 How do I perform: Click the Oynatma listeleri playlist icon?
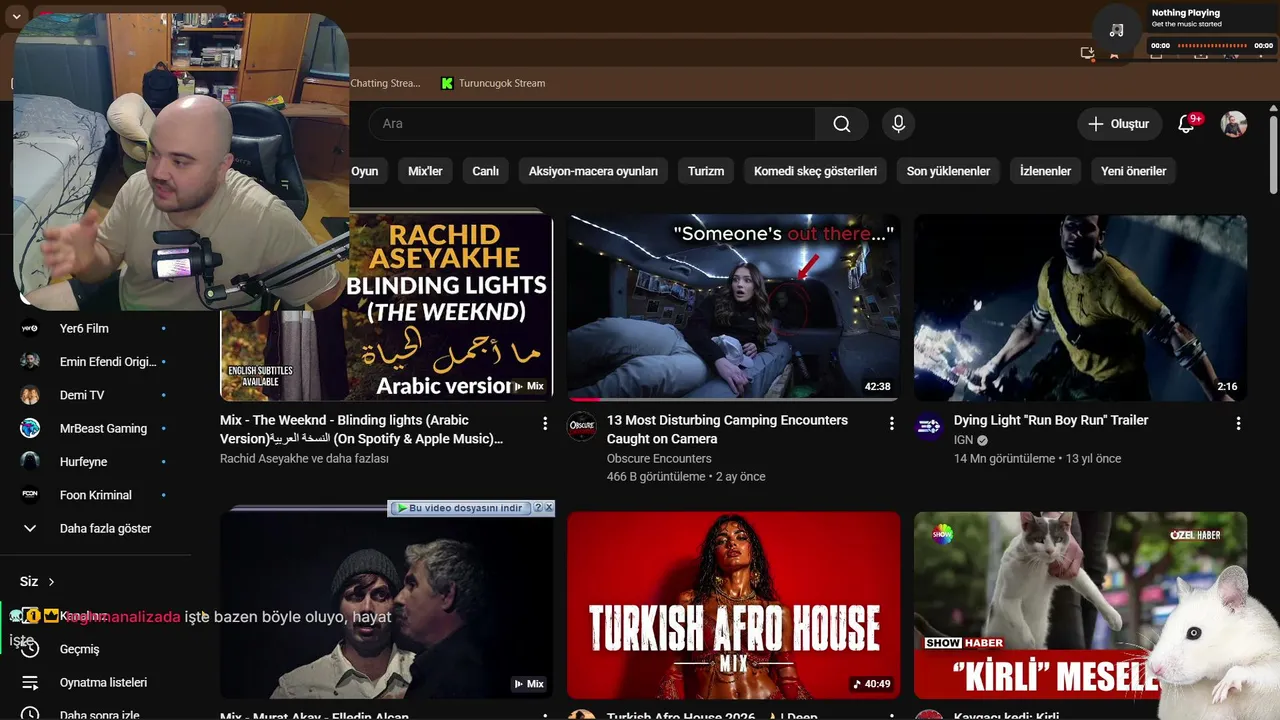coord(30,682)
